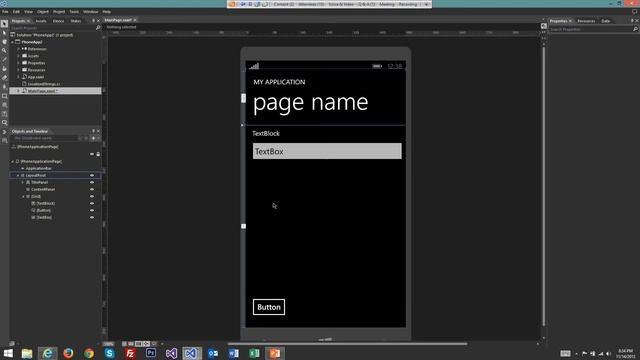Open the Object menu
This screenshot has height=360, width=640.
(43, 12)
